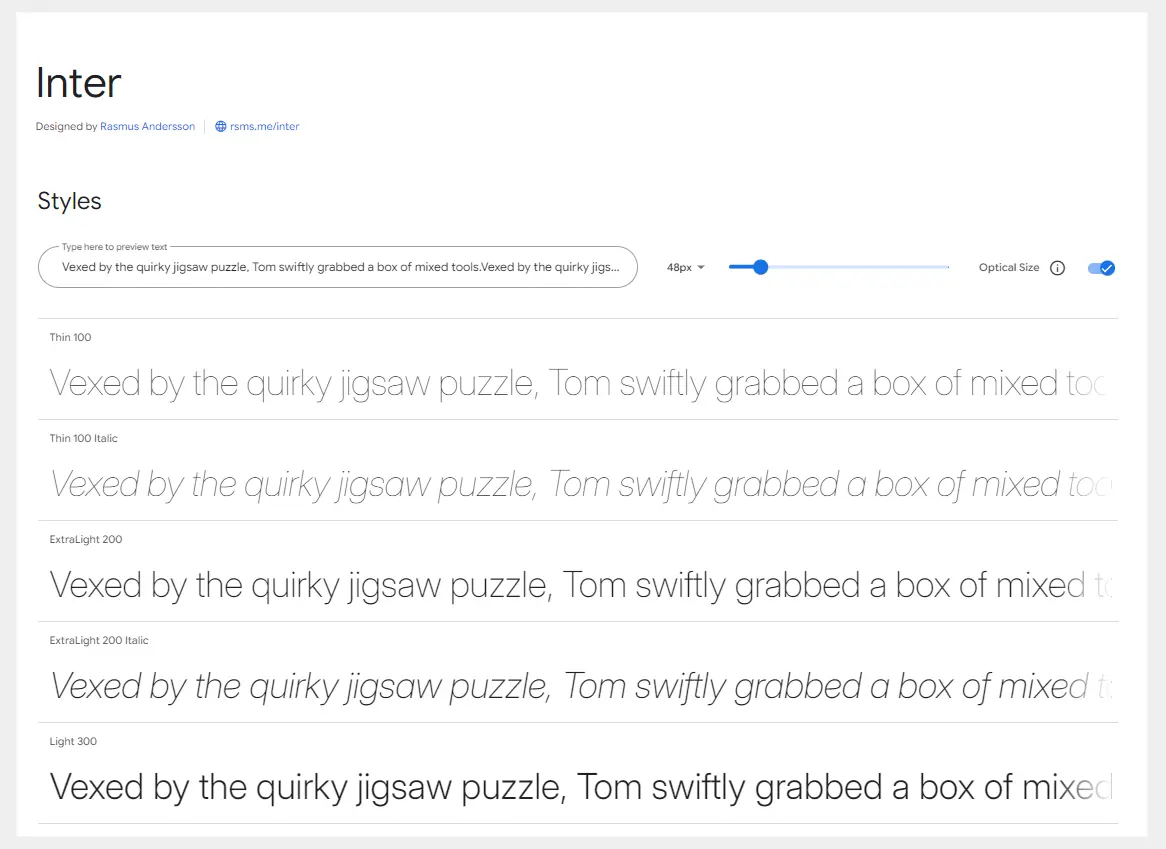Click inside the preview text input field
1166x849 pixels.
[x=338, y=267]
